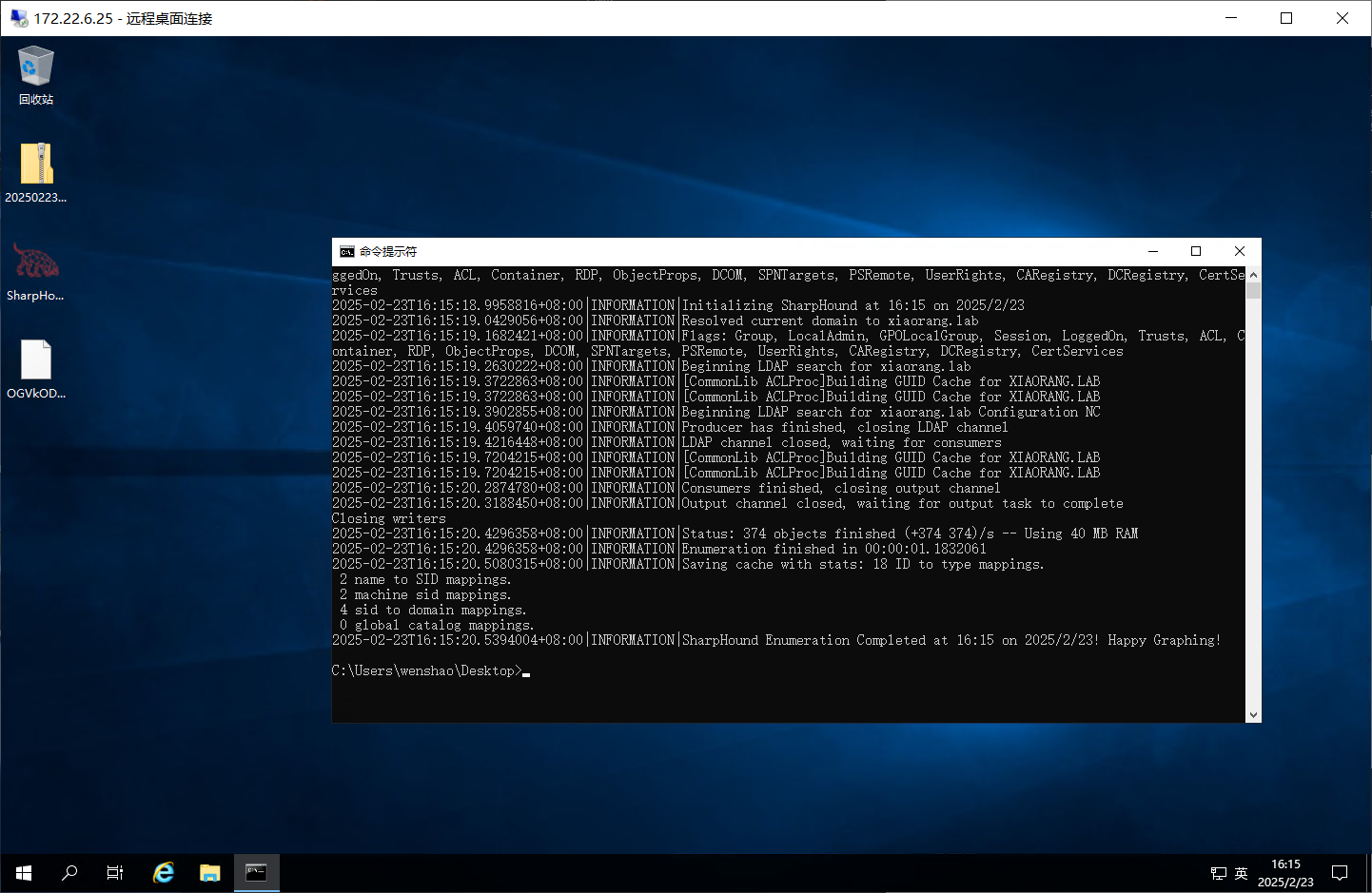Click '4 sid to domain mappings.' line

(x=433, y=610)
